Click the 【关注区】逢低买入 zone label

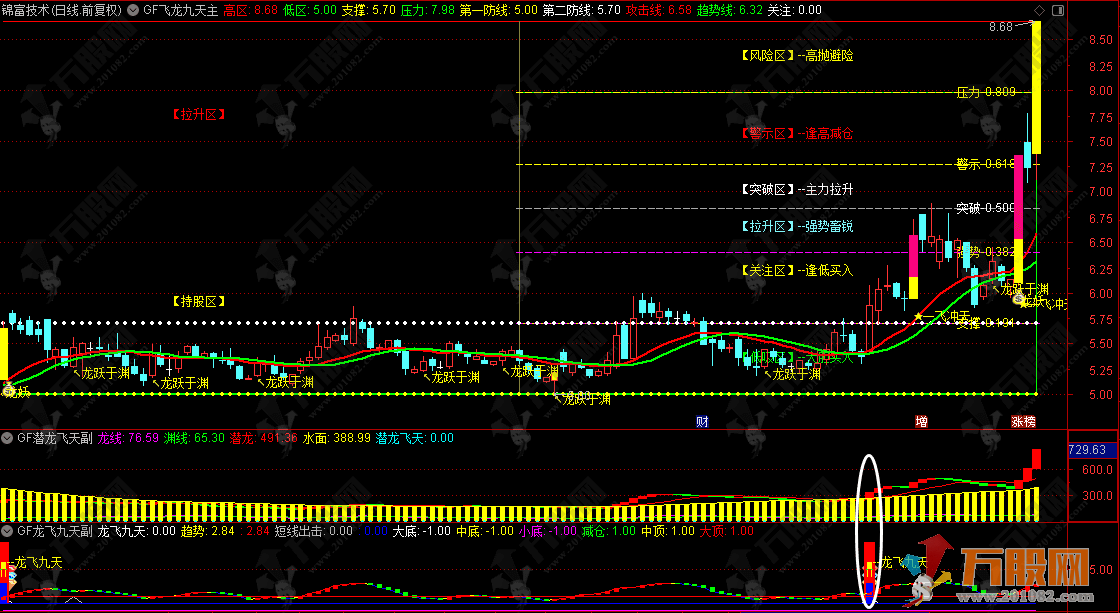796,270
